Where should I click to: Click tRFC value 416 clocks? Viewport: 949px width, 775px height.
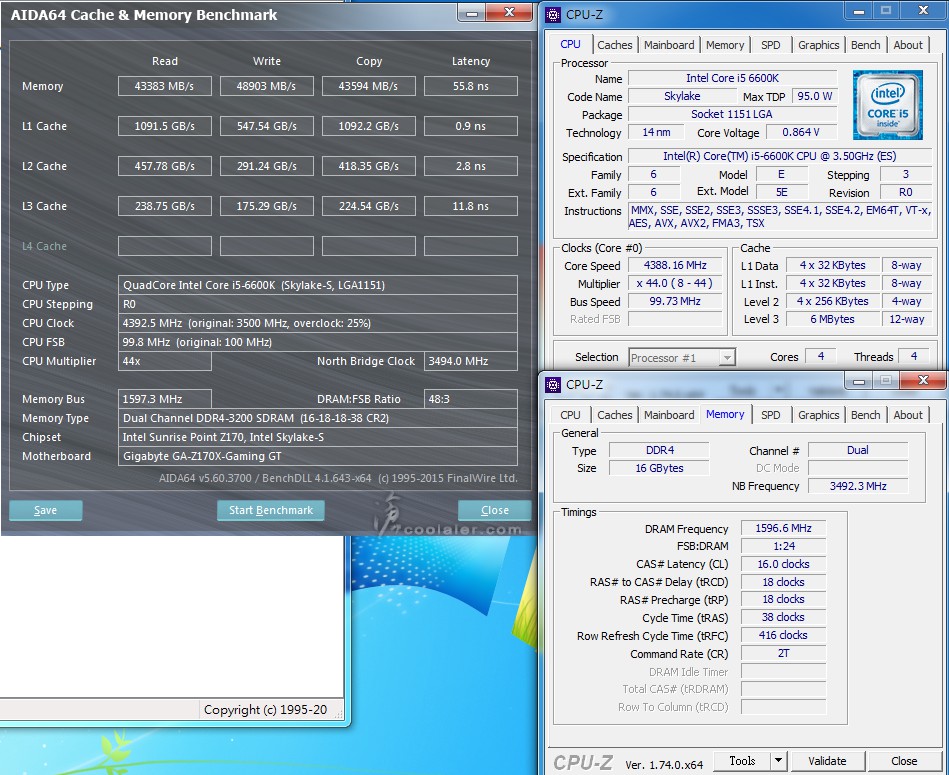tap(783, 635)
